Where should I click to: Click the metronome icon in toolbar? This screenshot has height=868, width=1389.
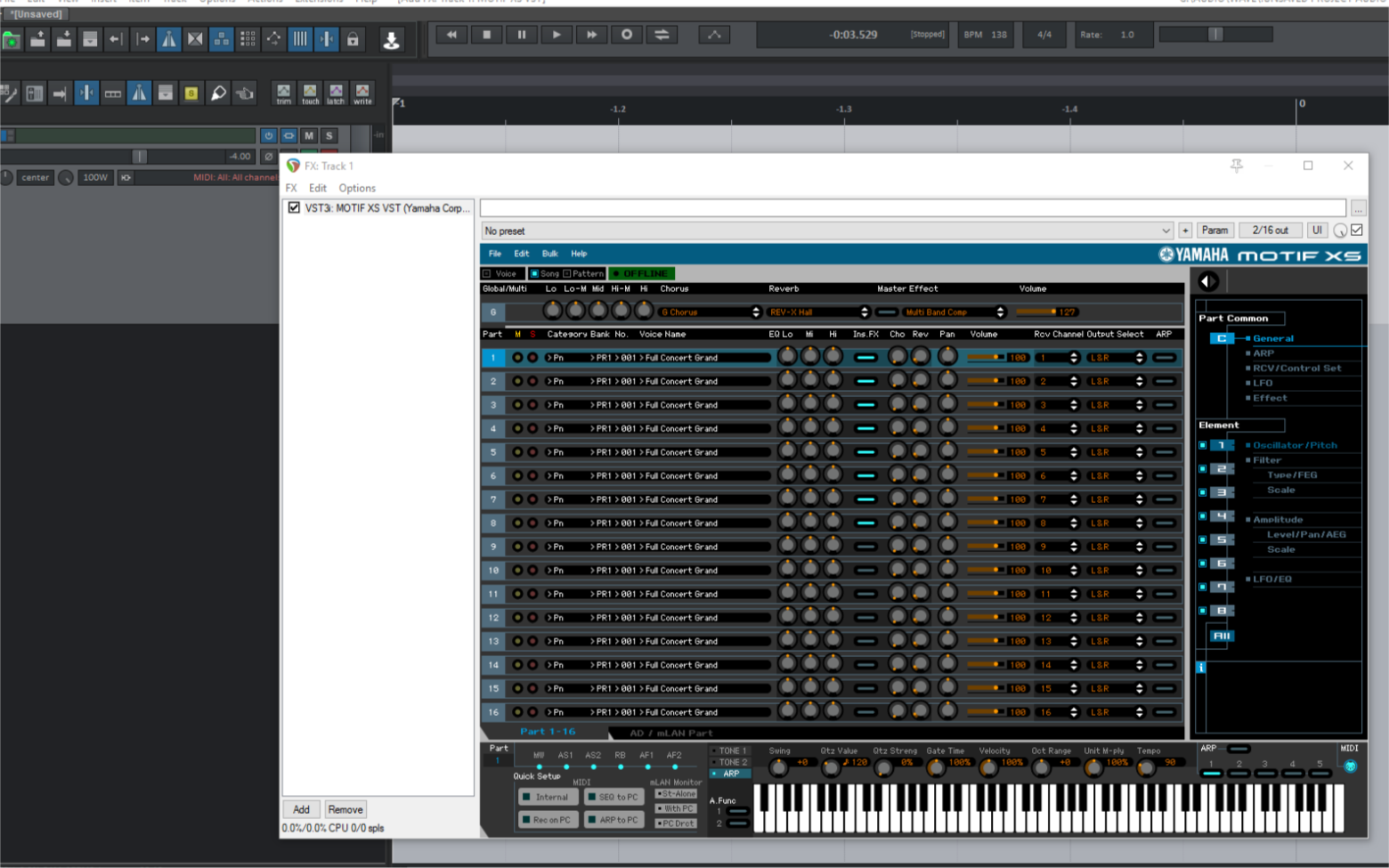168,39
